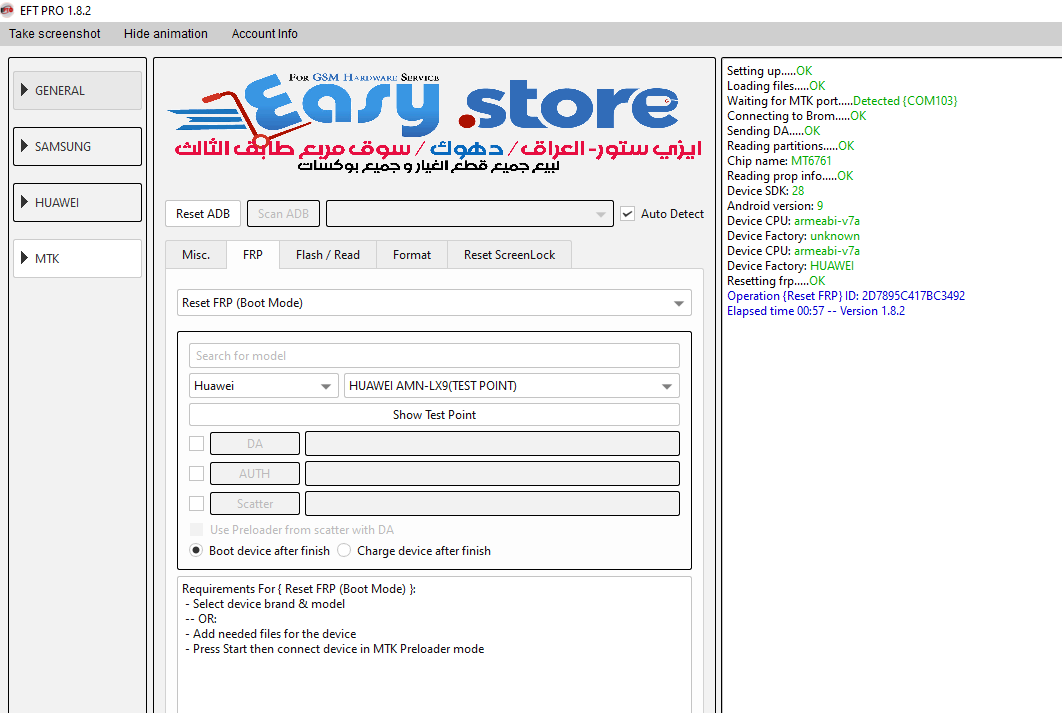Click the AUTH file path field

click(492, 474)
